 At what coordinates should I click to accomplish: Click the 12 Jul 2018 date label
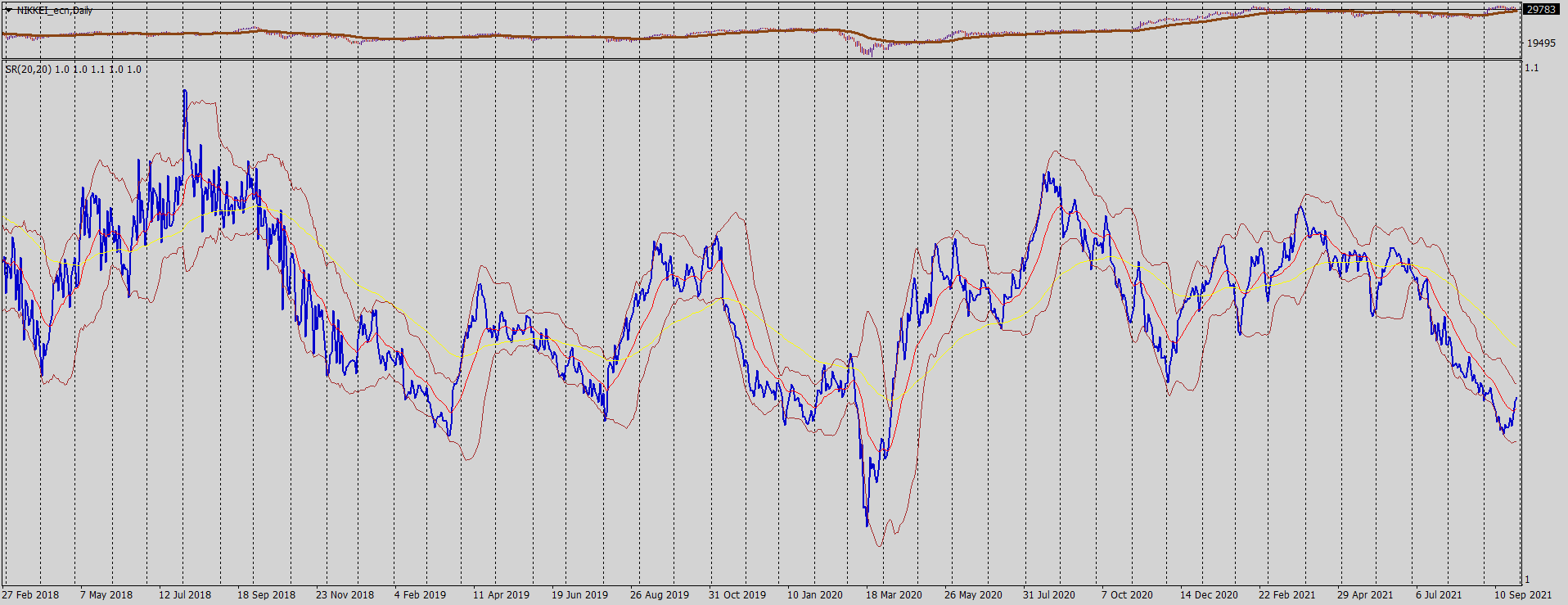click(x=185, y=595)
